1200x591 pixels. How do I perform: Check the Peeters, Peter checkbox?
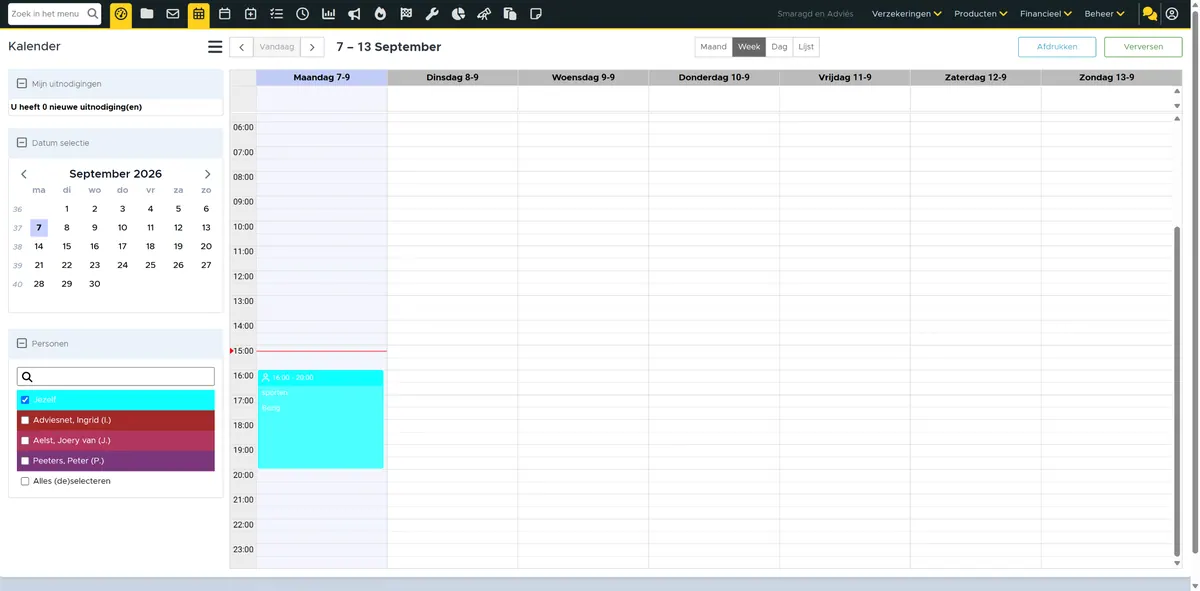point(25,461)
